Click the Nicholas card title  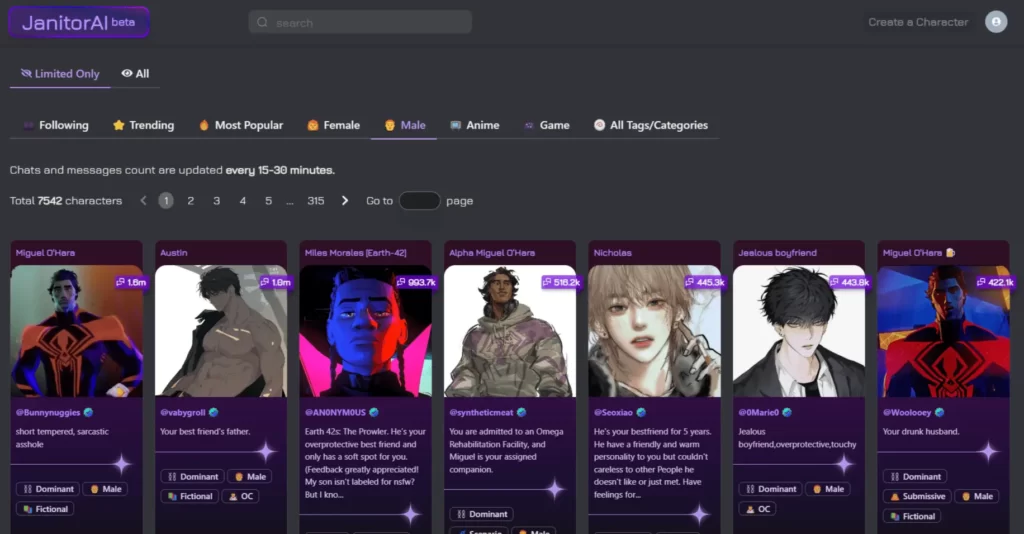[613, 253]
